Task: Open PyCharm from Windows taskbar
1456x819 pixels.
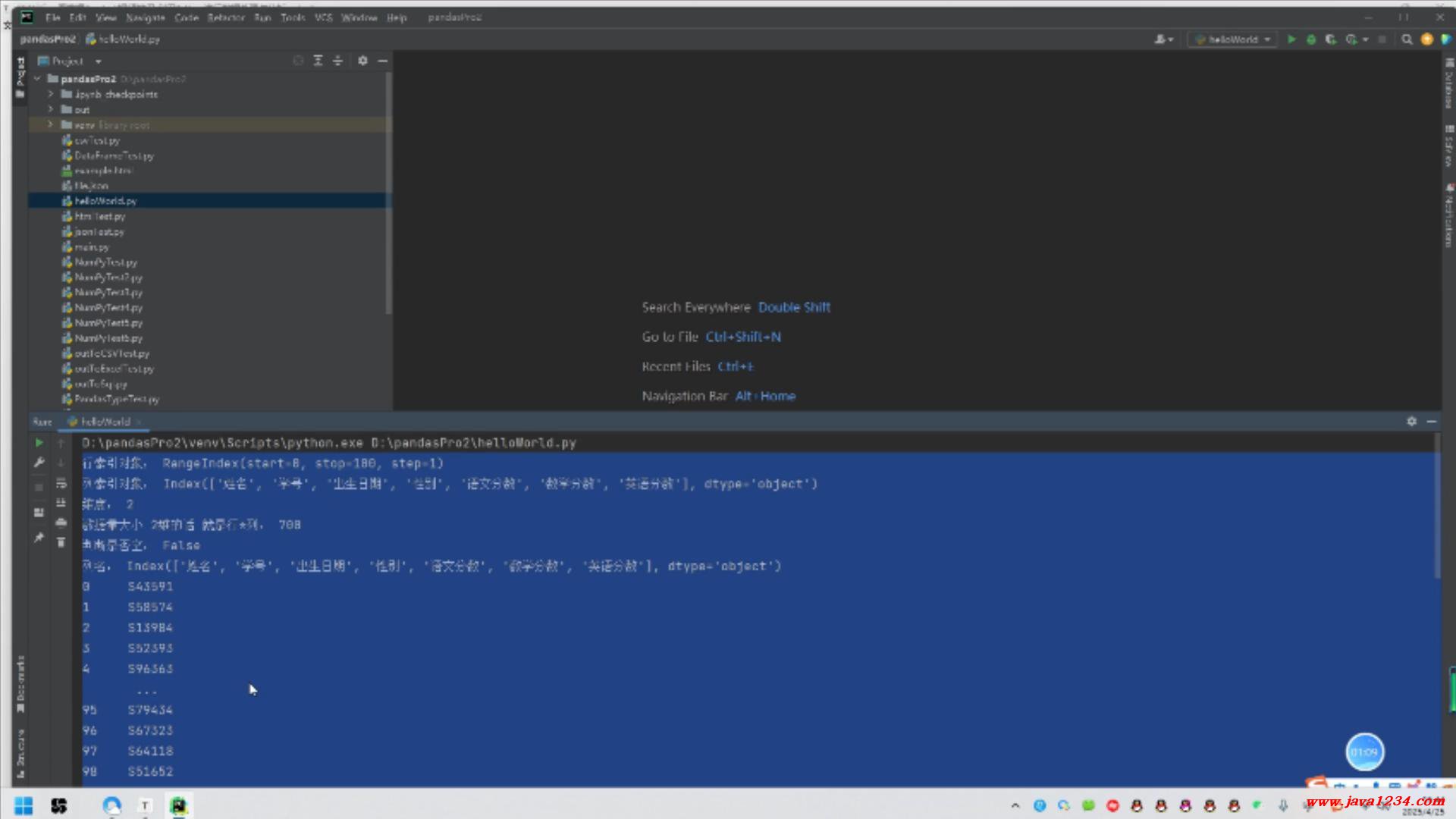Action: pyautogui.click(x=178, y=805)
